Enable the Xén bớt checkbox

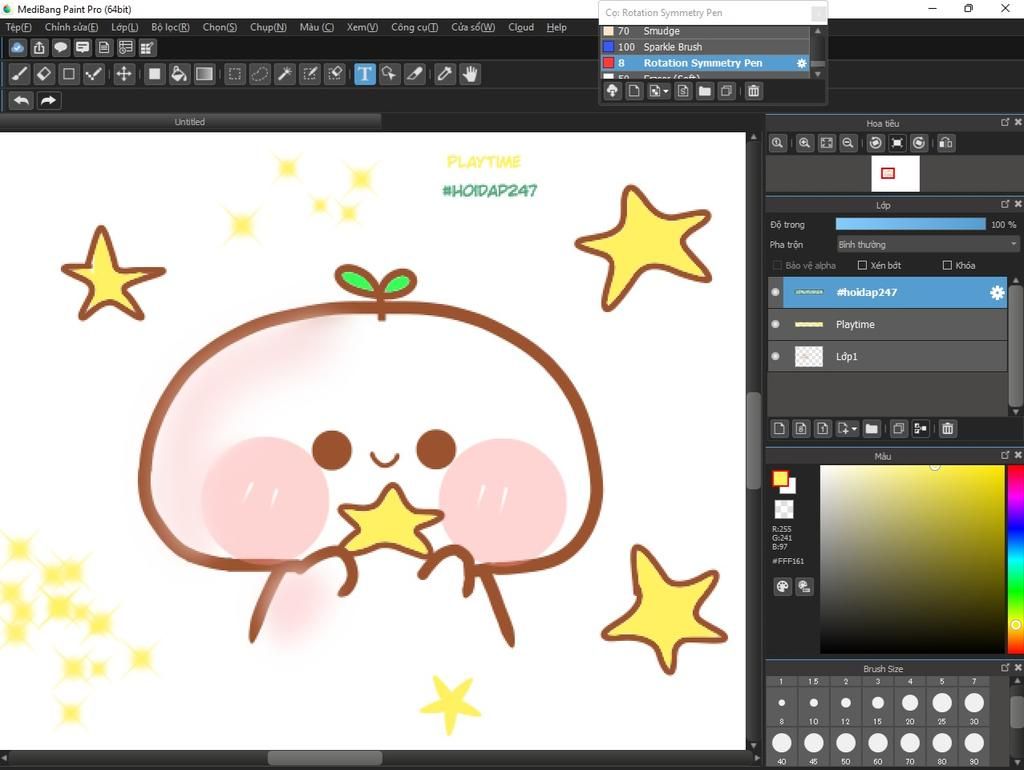click(x=862, y=265)
